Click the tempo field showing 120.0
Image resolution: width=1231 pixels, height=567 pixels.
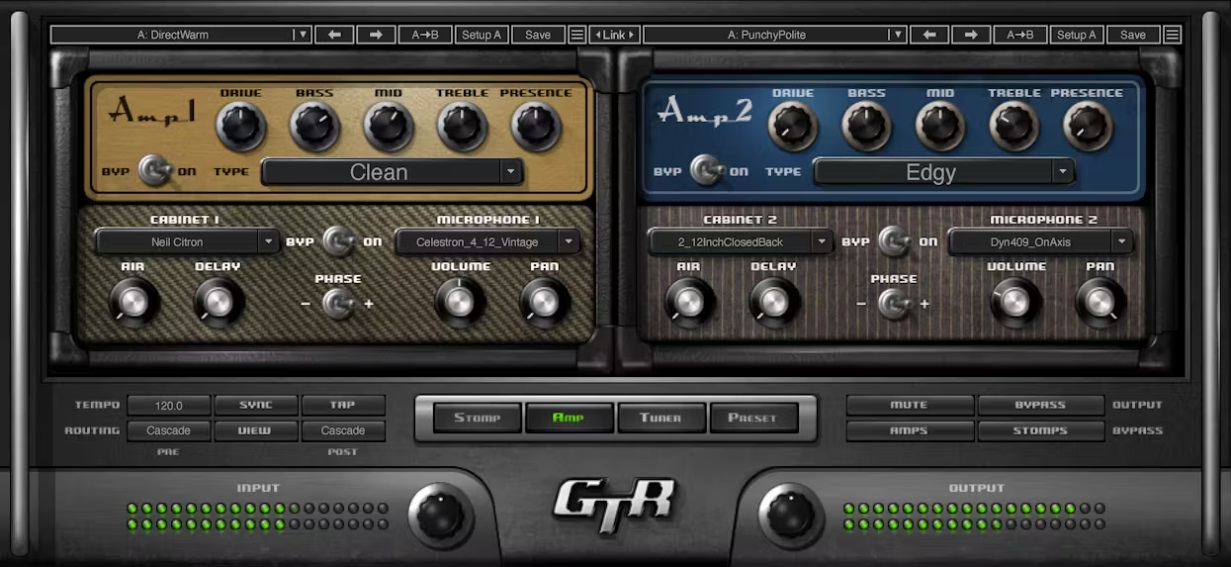(x=168, y=405)
